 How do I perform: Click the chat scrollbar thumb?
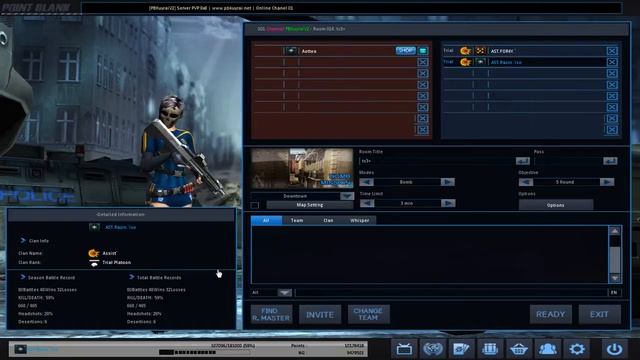[615, 260]
